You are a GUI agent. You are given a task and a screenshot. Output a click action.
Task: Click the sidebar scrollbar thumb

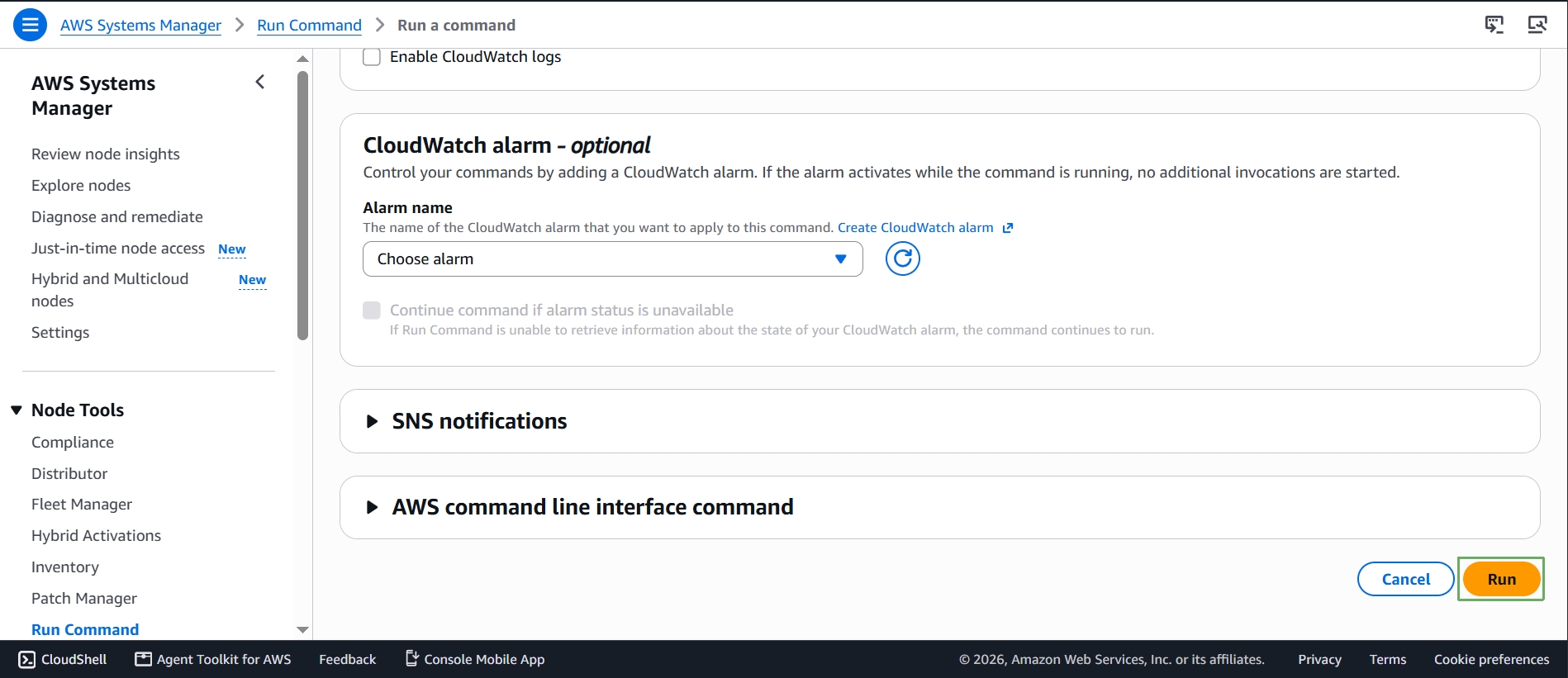tap(302, 206)
